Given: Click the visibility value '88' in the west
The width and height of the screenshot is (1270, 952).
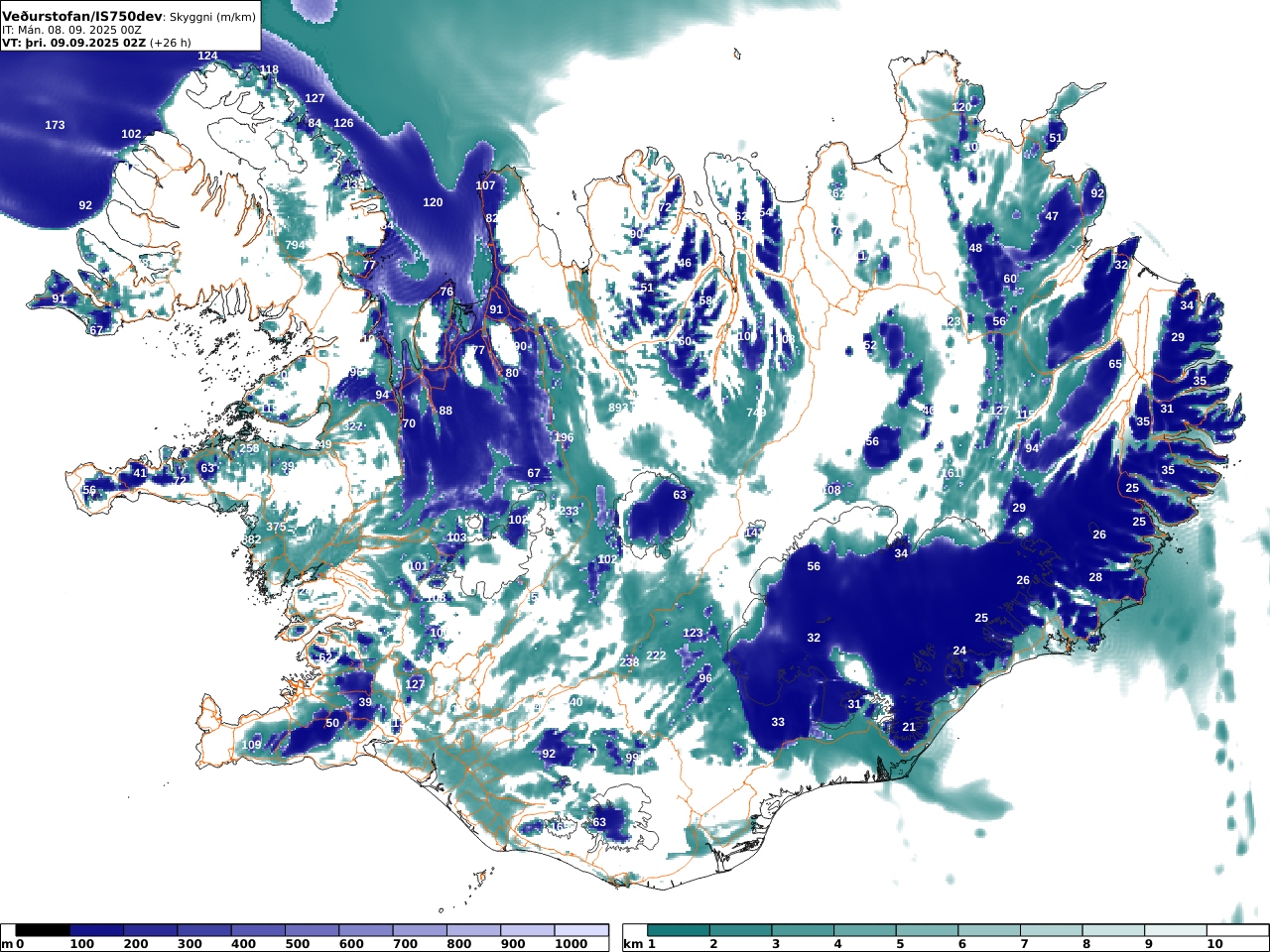Looking at the screenshot, I should tap(445, 411).
